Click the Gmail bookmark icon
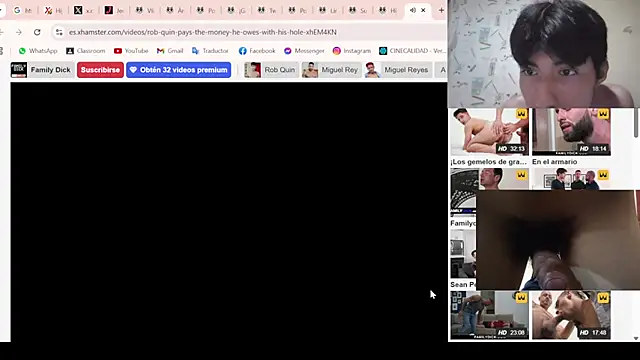 [x=160, y=51]
